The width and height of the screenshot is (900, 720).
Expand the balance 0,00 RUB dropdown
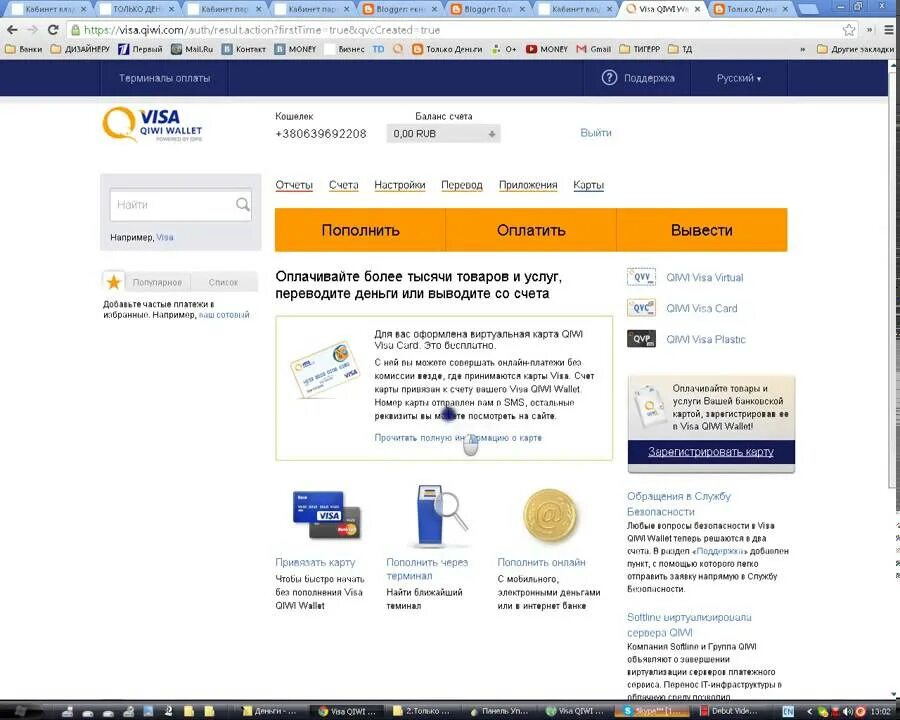(x=443, y=134)
